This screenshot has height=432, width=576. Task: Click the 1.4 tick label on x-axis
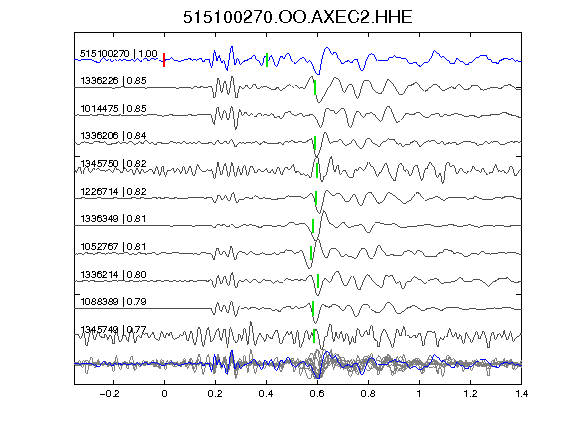[x=521, y=394]
